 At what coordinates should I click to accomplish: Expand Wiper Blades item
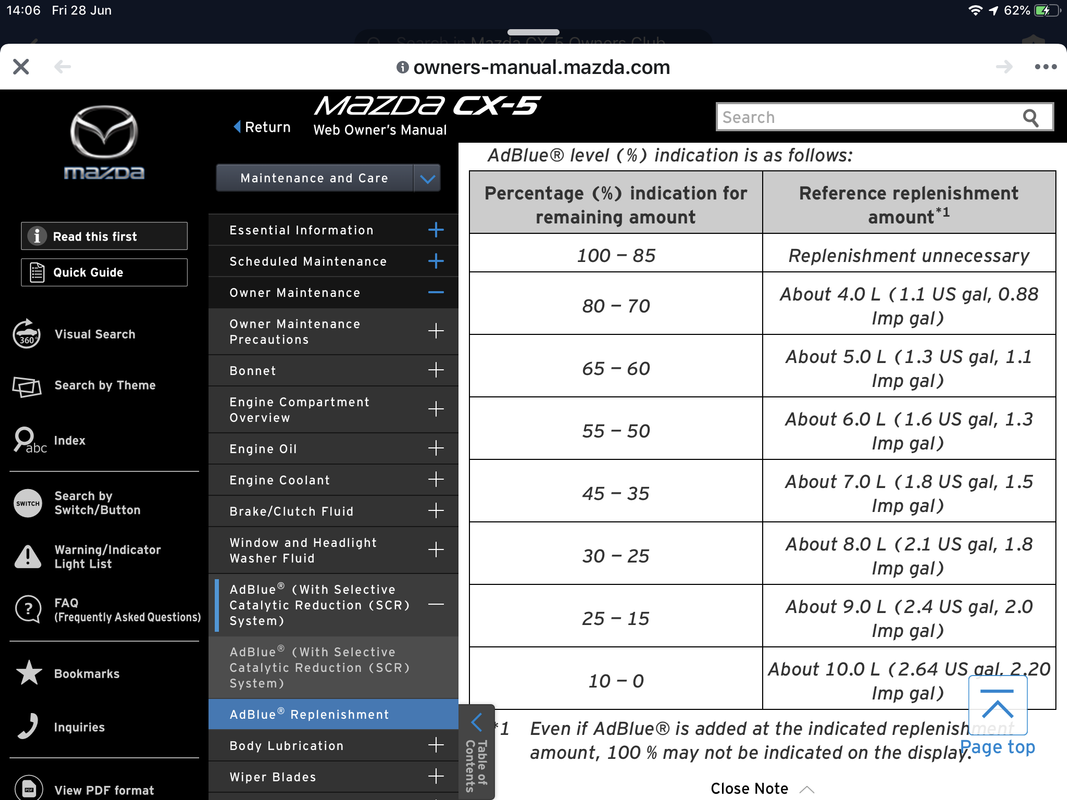coord(436,777)
